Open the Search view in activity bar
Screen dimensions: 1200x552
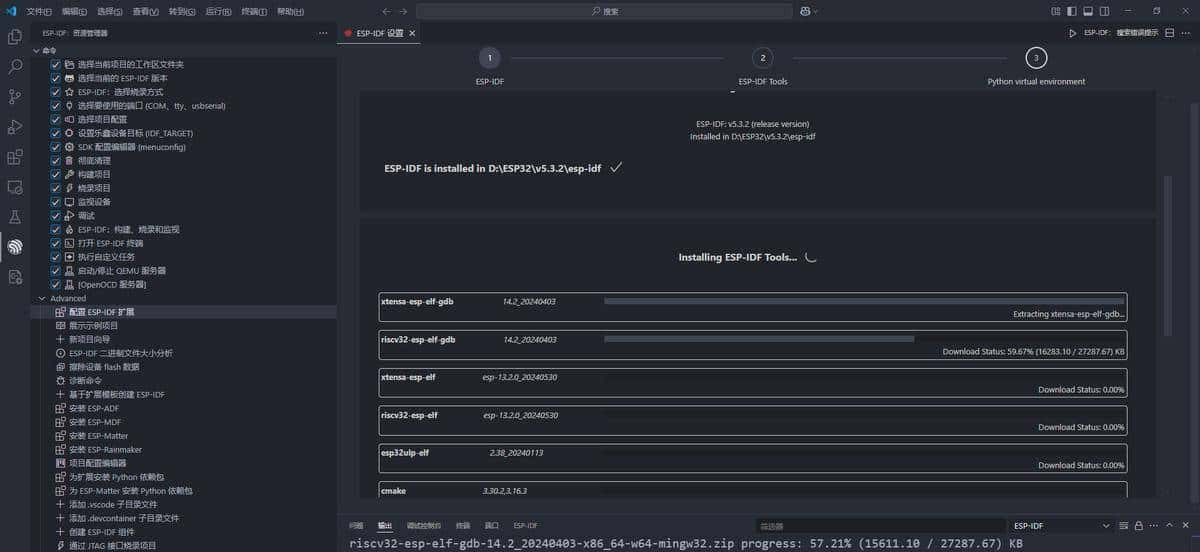pos(15,67)
